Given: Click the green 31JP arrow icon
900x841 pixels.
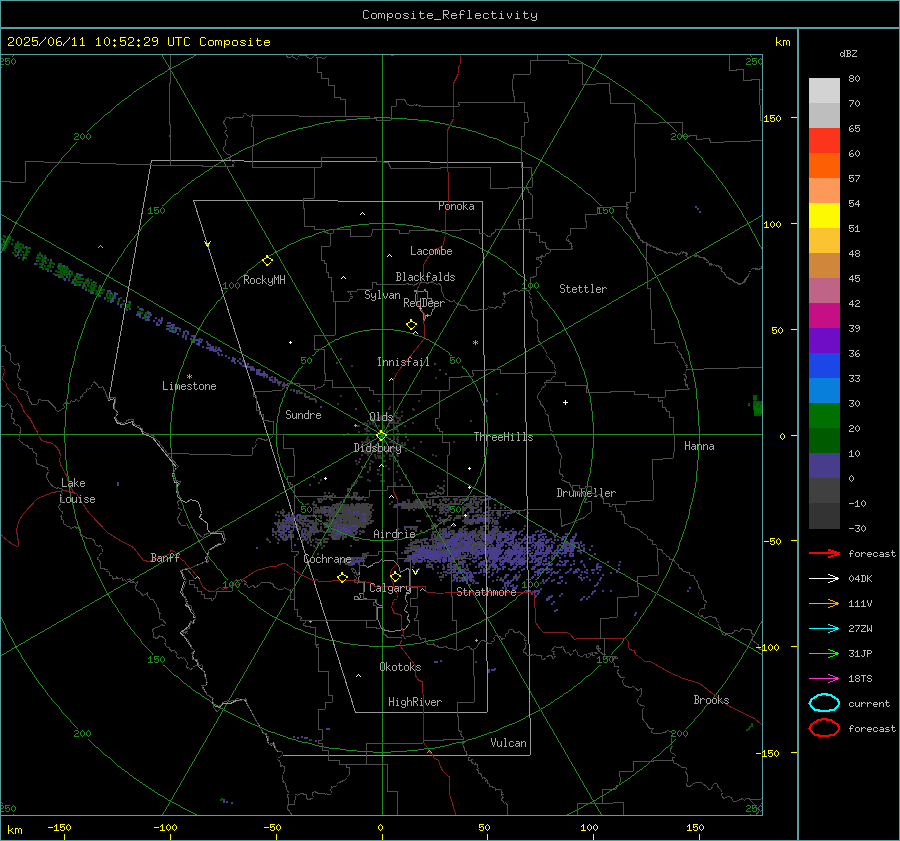Looking at the screenshot, I should coord(824,653).
